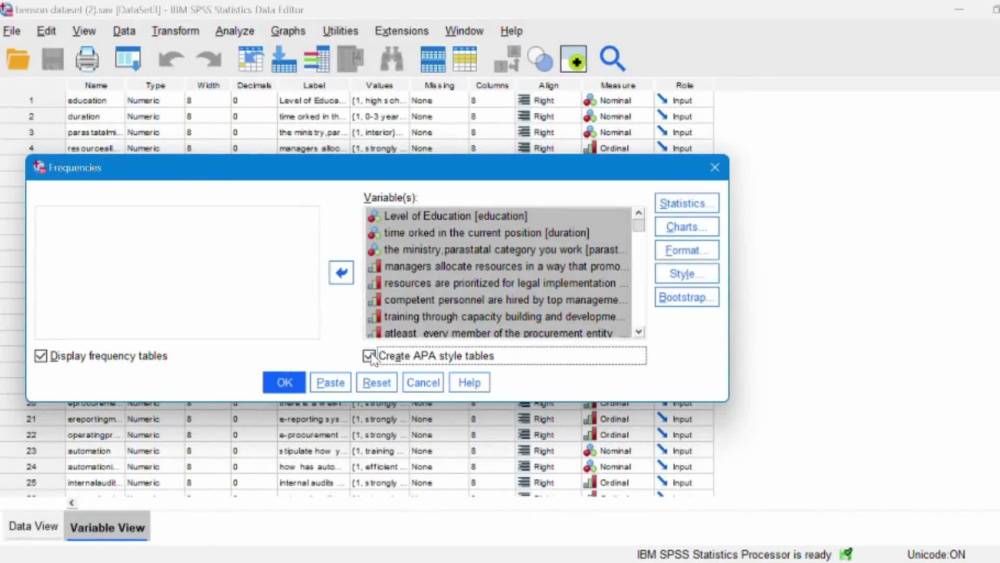This screenshot has height=563, width=1000.
Task: Click Go to Variable toolbar icon
Action: [x=283, y=59]
